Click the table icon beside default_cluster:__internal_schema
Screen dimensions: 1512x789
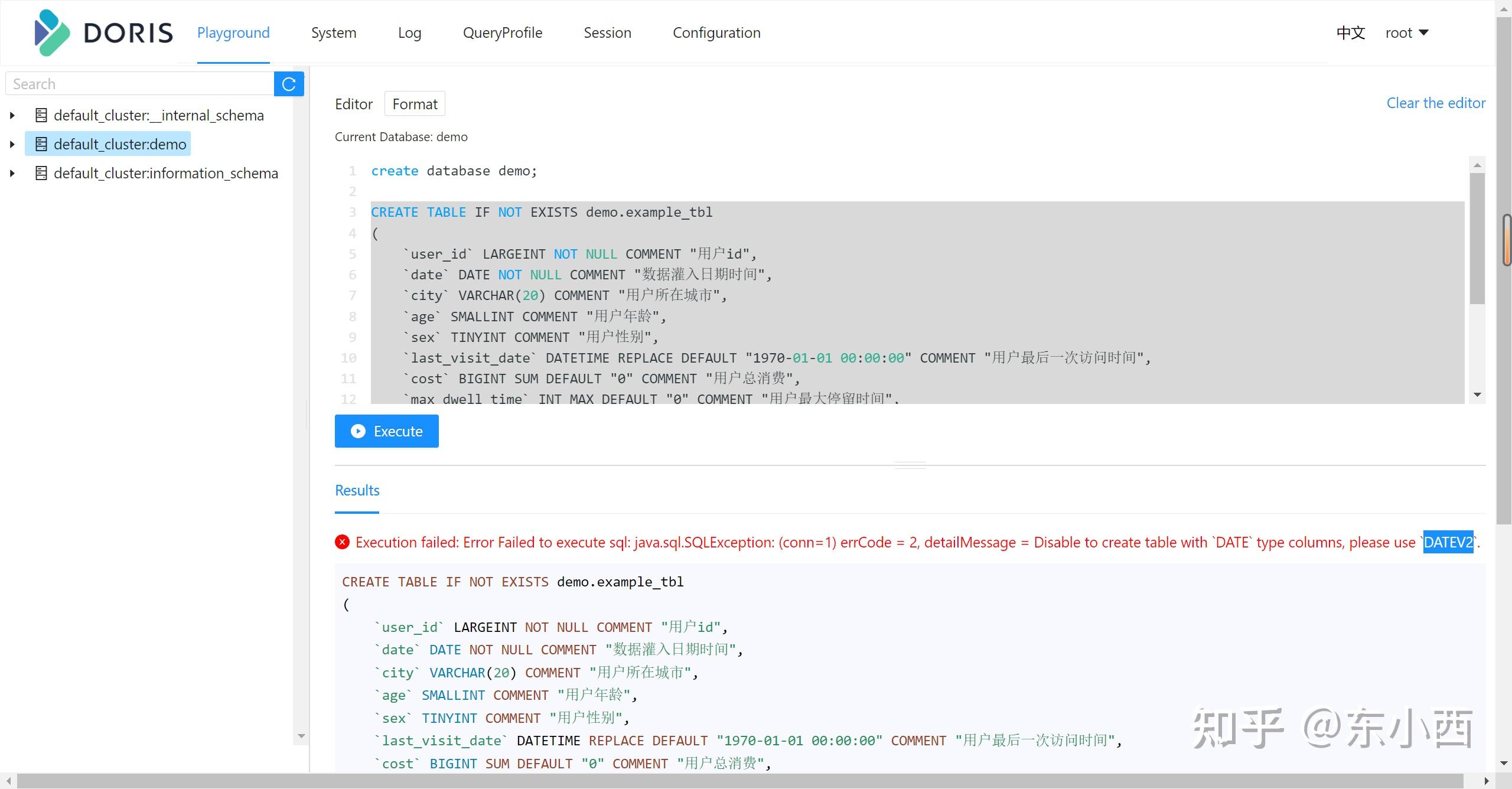tap(41, 115)
